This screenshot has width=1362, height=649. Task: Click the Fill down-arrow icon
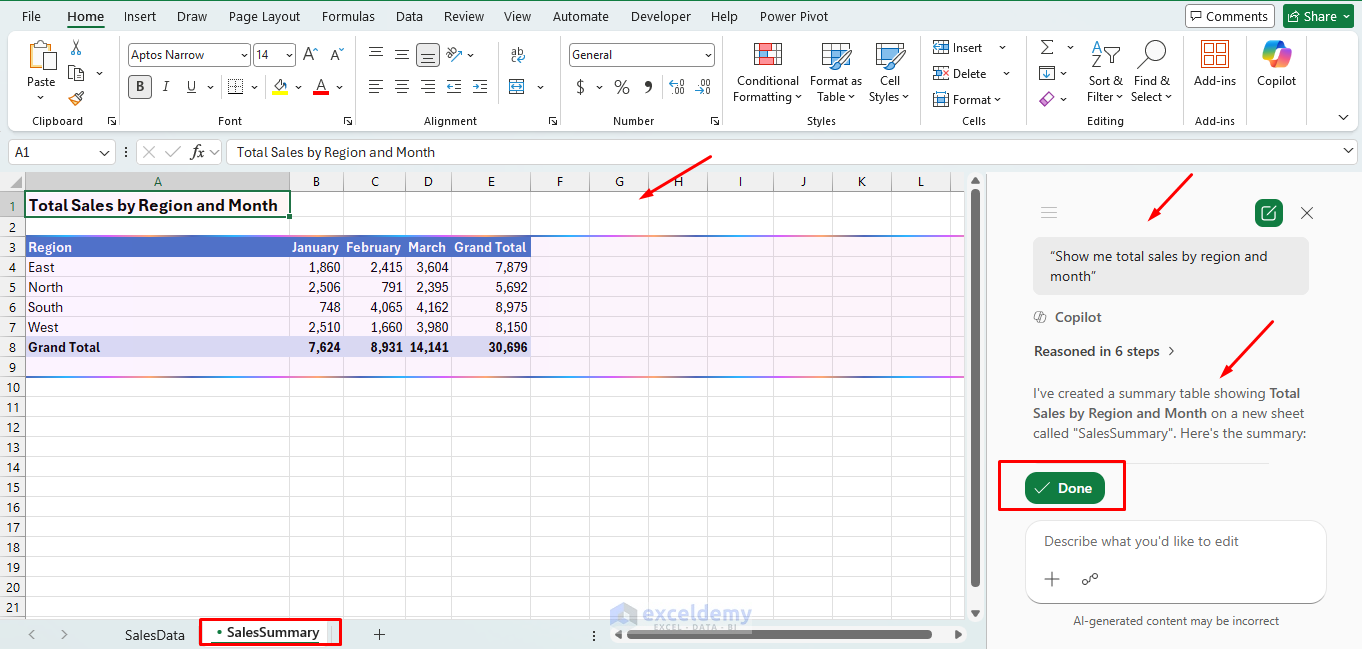click(x=1047, y=73)
